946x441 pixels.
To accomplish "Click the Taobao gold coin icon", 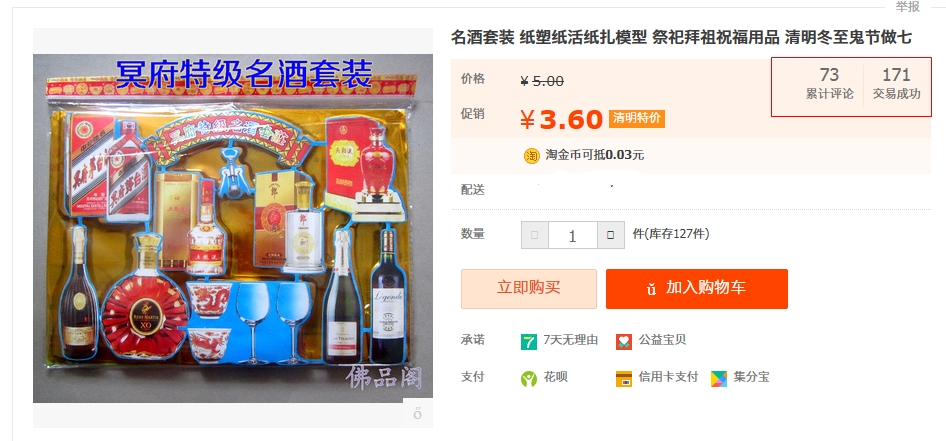I will click(532, 156).
